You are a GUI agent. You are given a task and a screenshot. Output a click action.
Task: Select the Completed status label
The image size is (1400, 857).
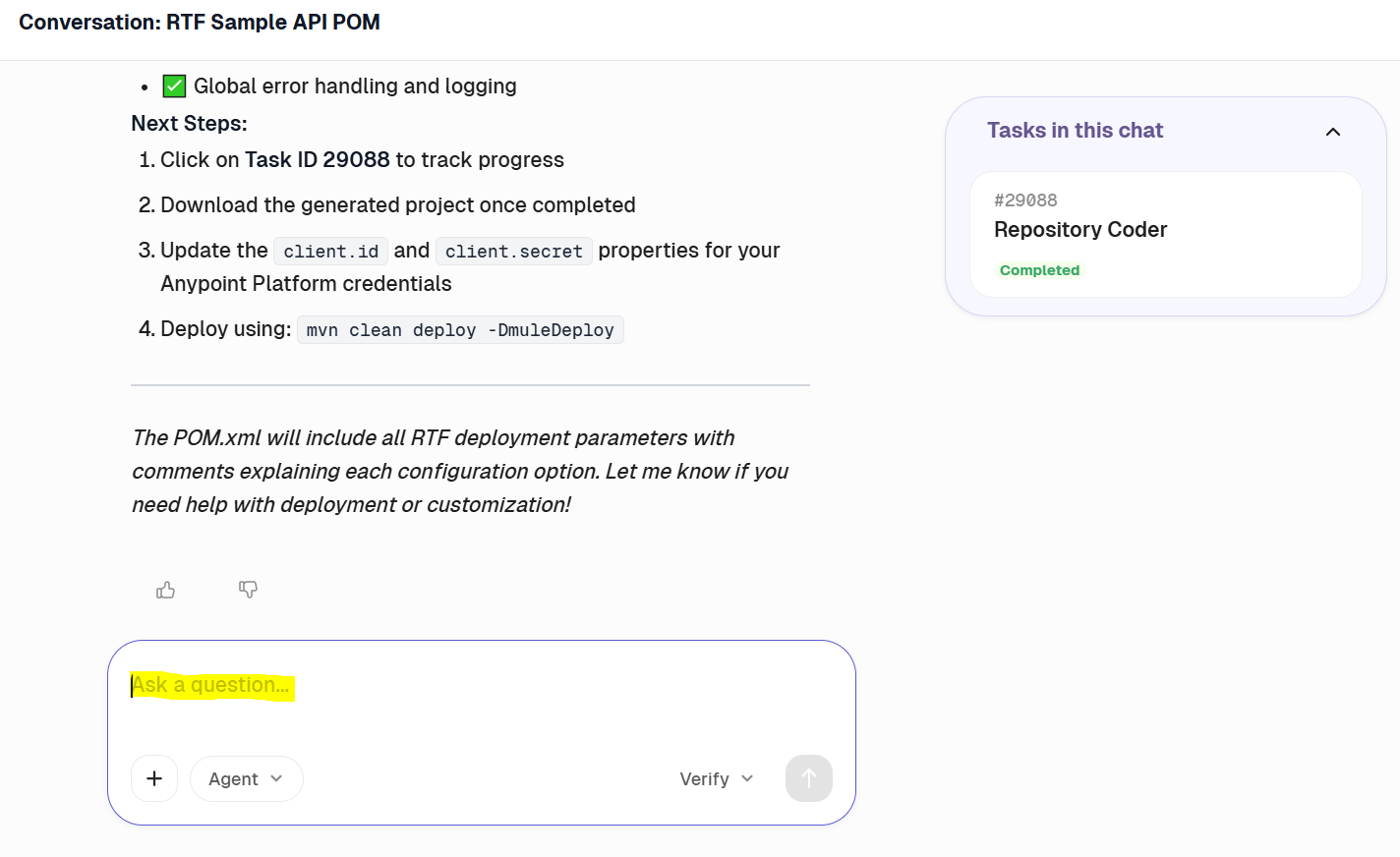(1039, 270)
